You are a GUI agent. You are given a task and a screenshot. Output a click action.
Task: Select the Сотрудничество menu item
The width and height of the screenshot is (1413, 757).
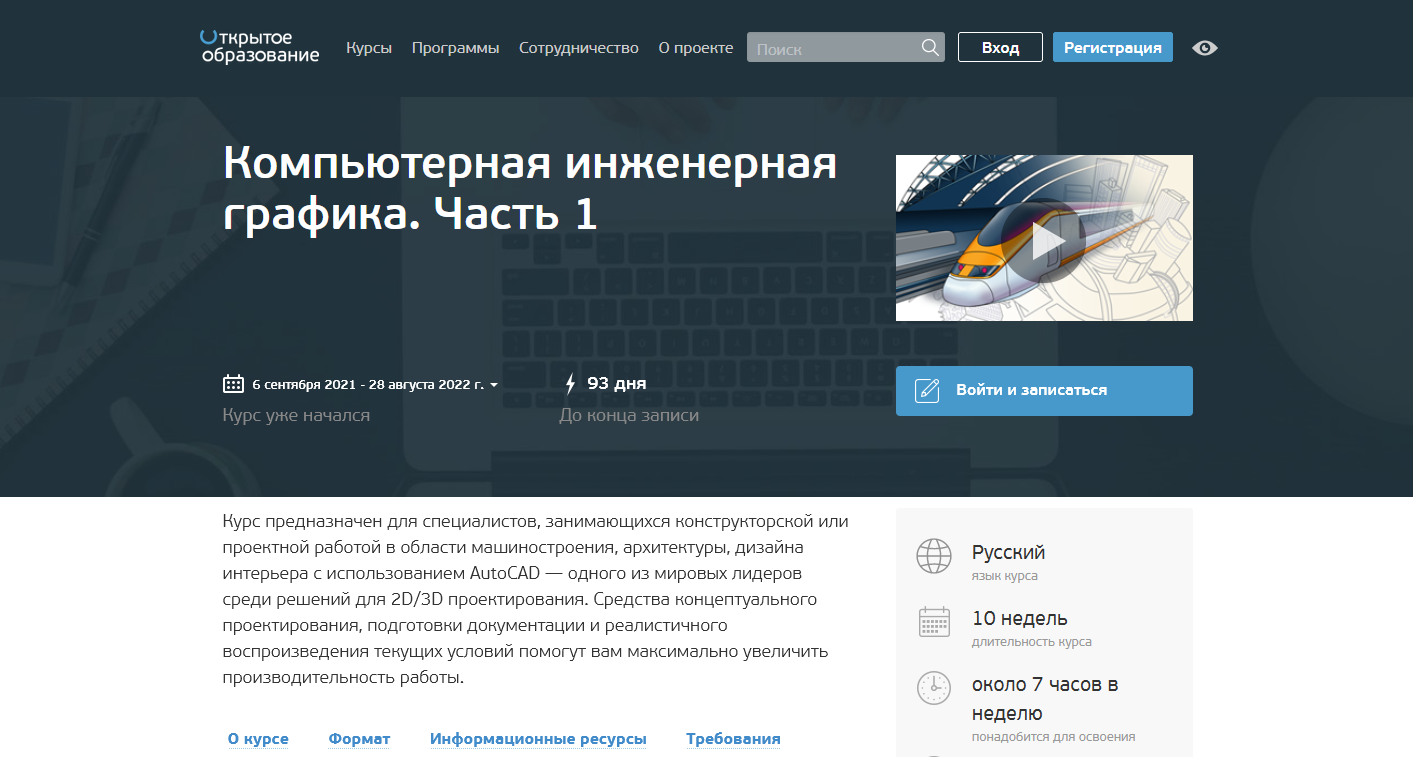(x=579, y=47)
